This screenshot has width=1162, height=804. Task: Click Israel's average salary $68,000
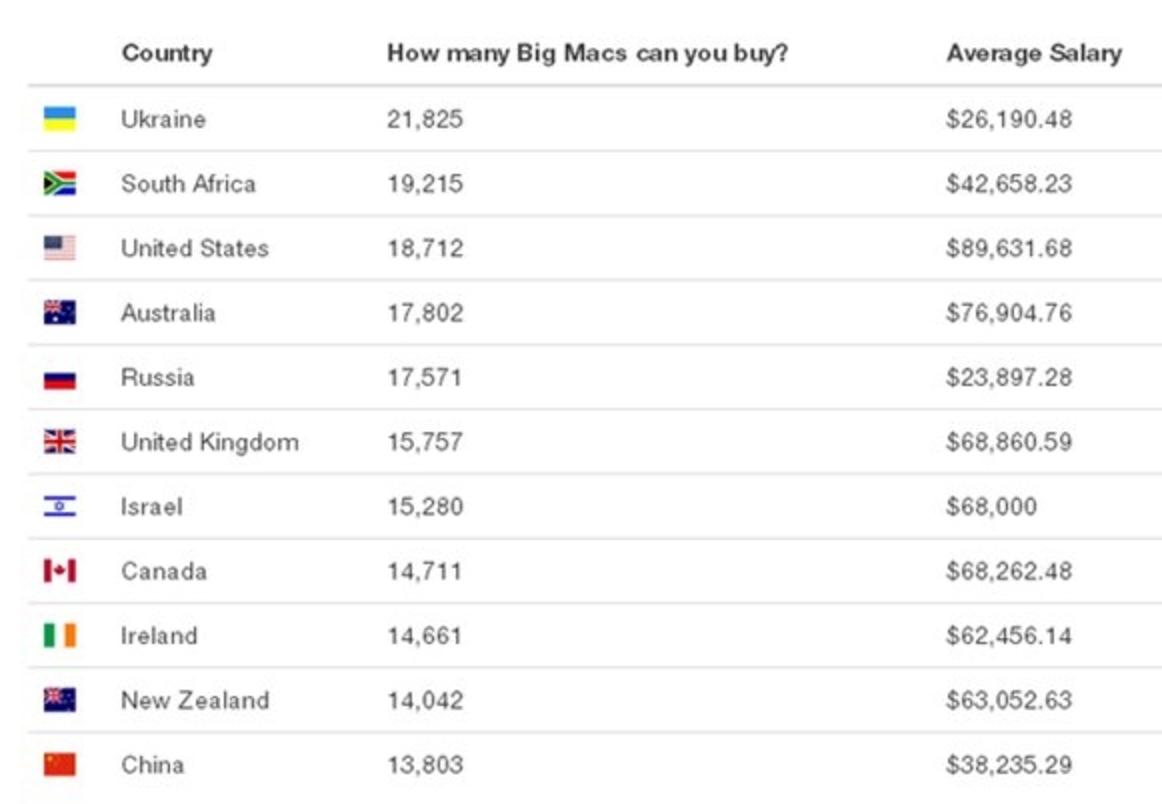(990, 507)
